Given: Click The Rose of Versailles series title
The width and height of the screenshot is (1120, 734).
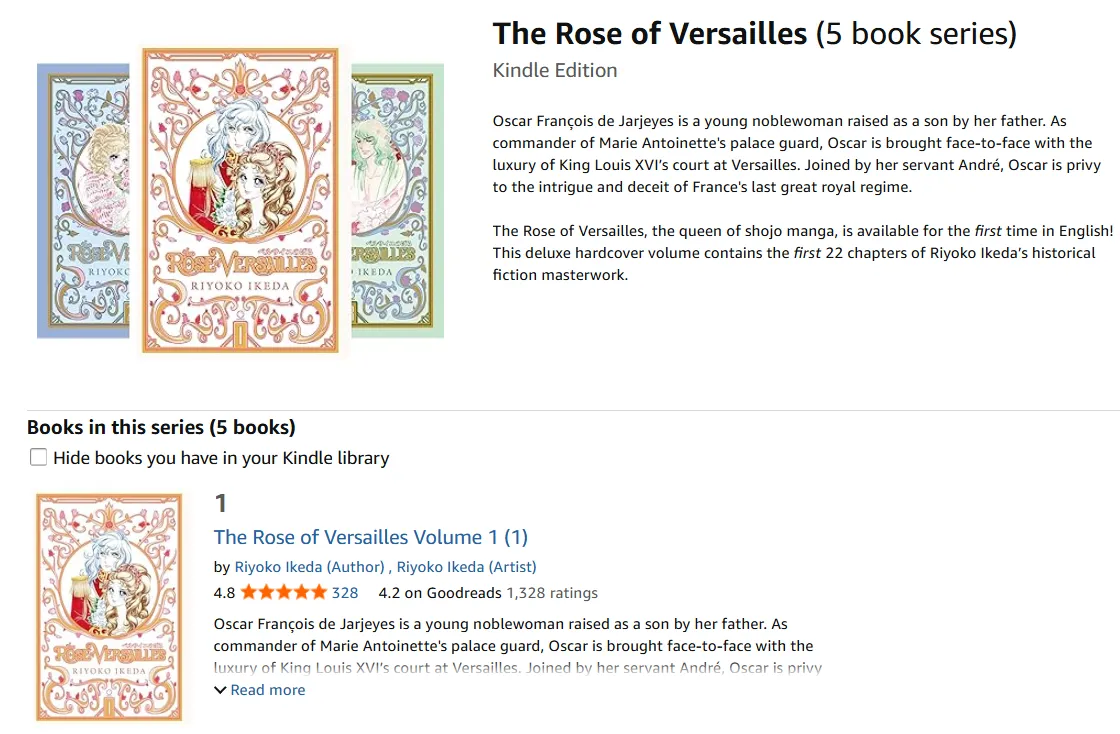Looking at the screenshot, I should pos(650,34).
